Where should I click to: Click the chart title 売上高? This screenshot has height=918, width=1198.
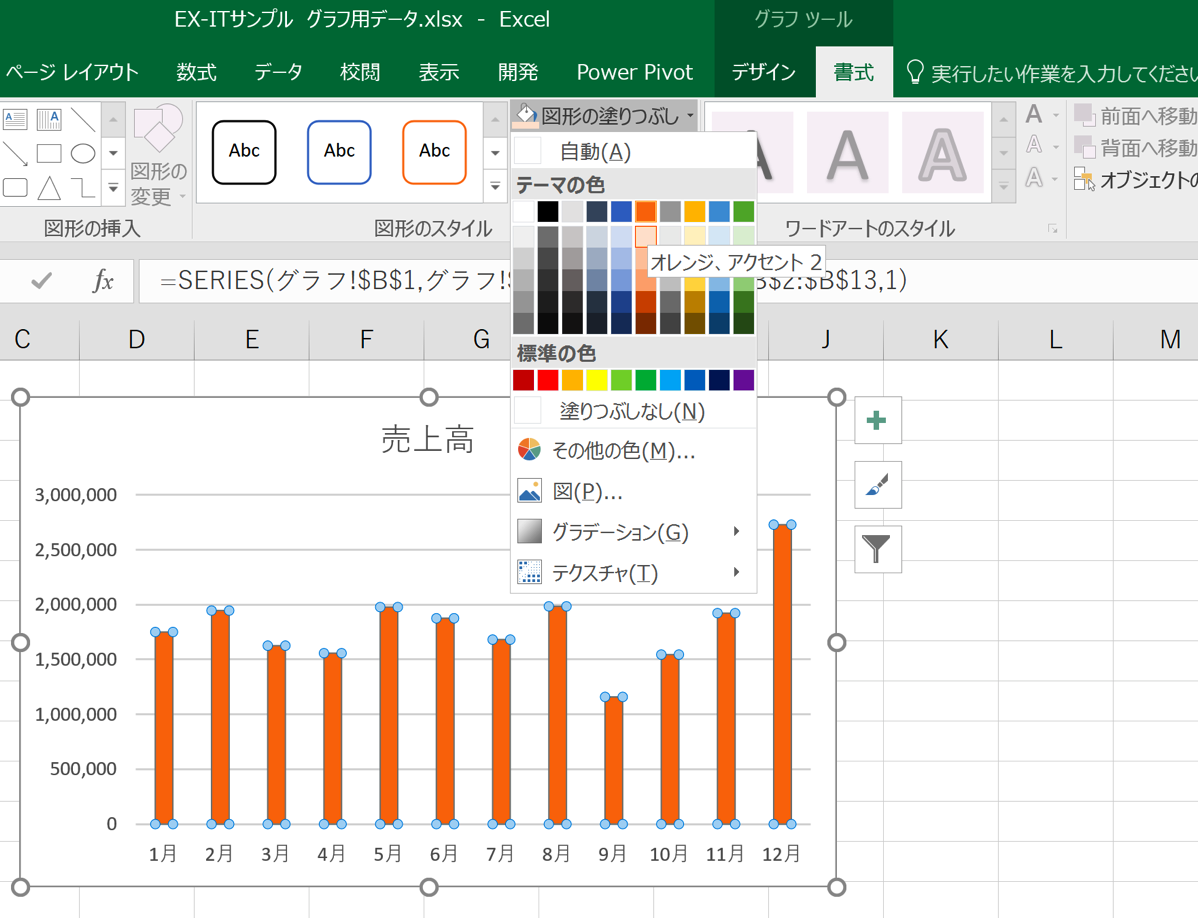(428, 440)
